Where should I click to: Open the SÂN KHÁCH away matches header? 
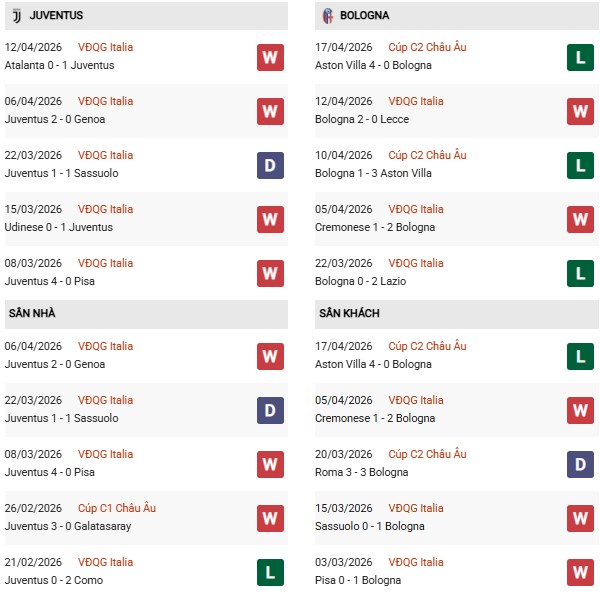[349, 314]
